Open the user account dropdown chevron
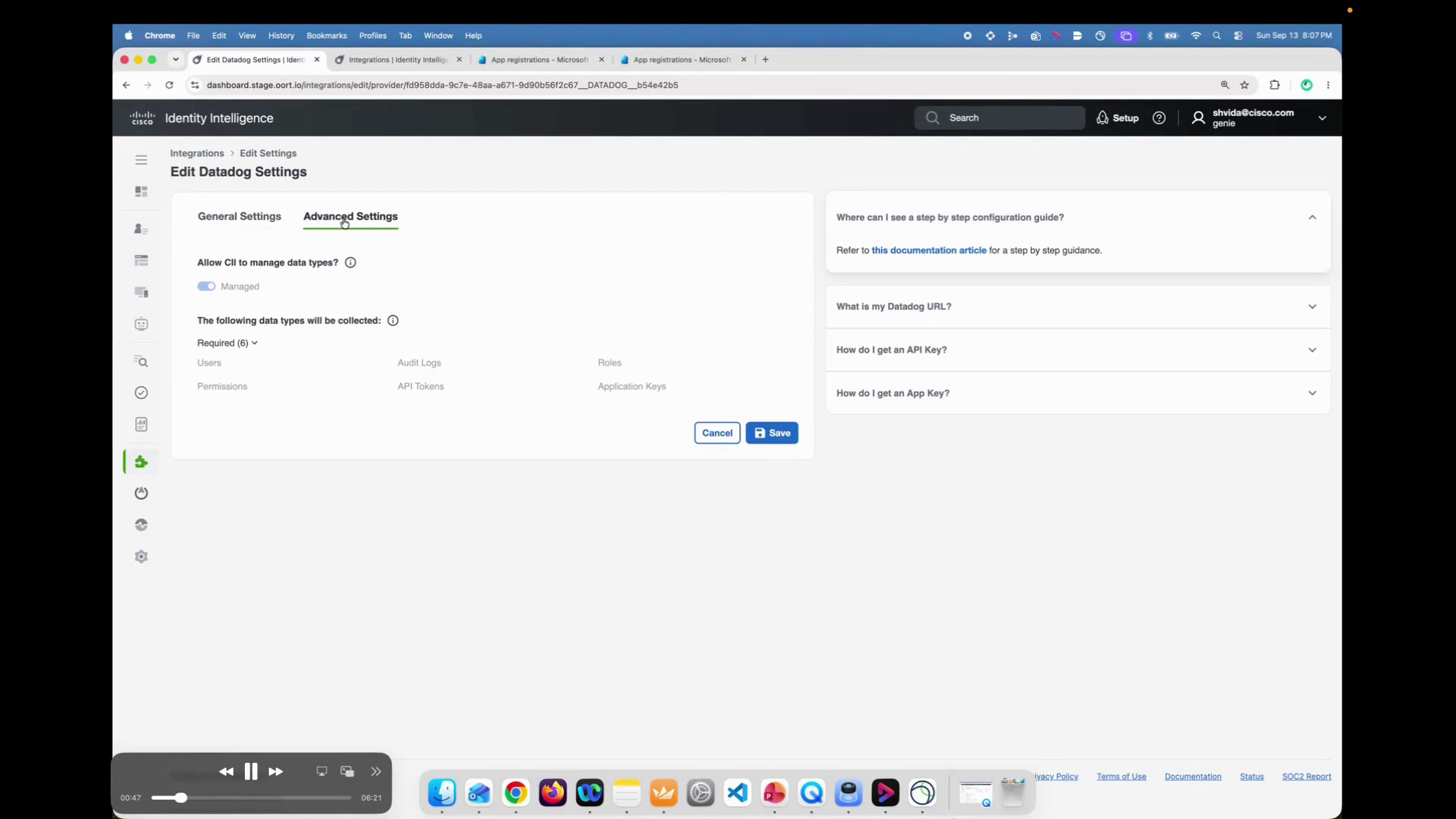The width and height of the screenshot is (1456, 819). 1322,118
